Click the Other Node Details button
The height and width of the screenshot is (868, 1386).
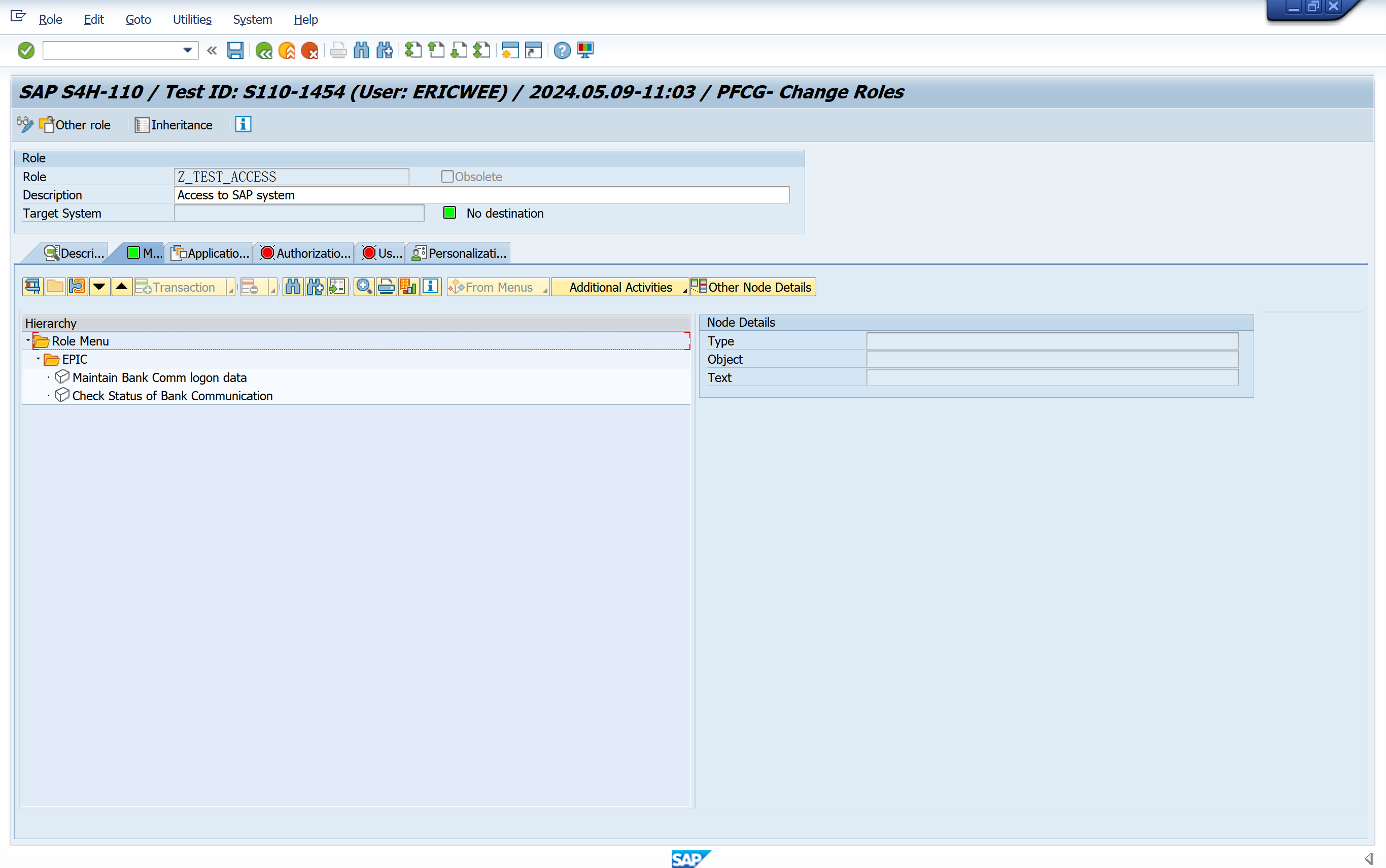coord(753,287)
